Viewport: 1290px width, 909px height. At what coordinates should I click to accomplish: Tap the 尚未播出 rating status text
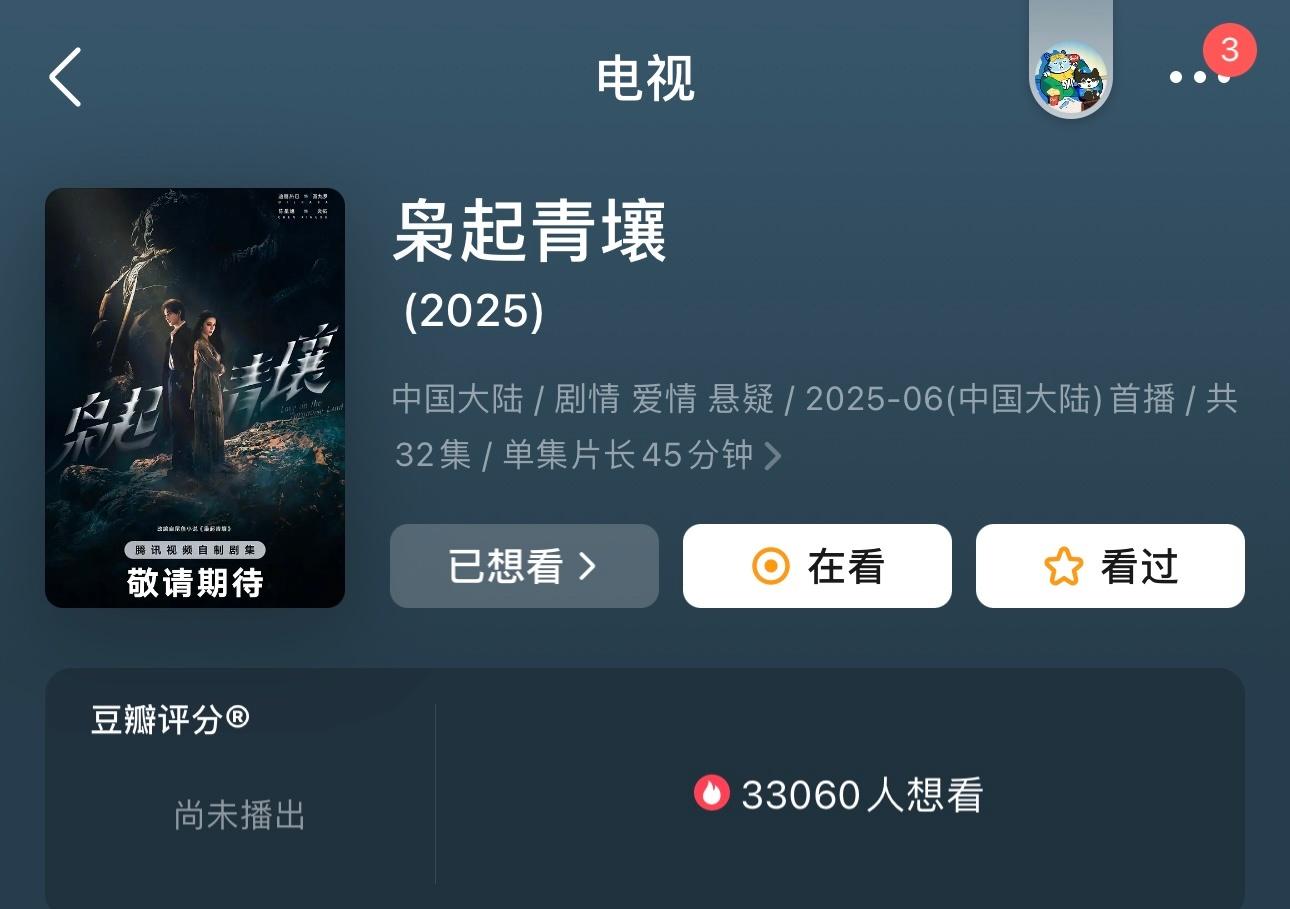tap(240, 815)
